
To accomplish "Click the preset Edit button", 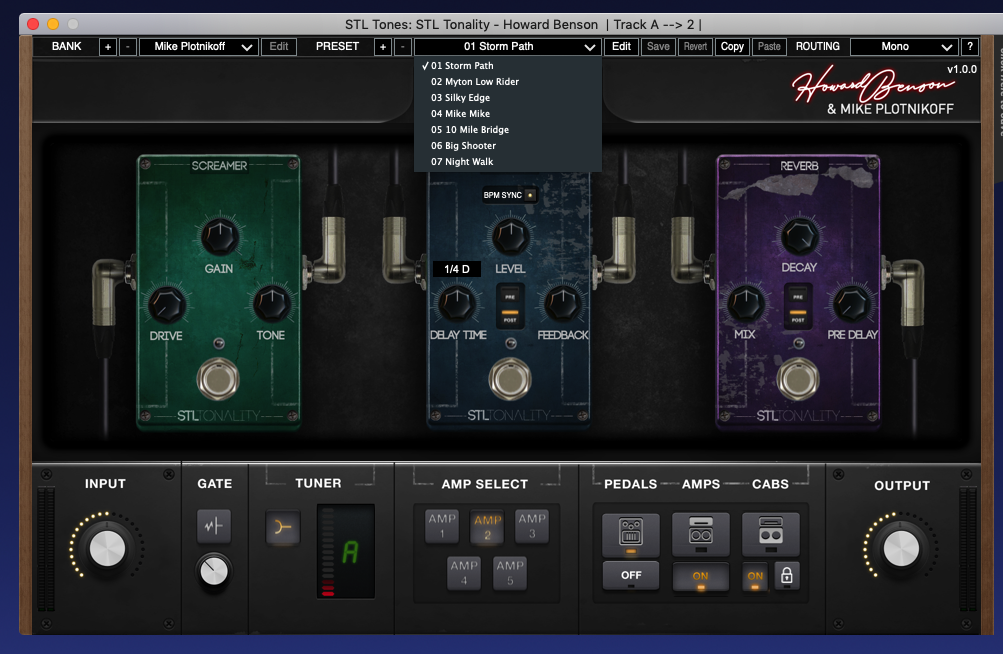I will pyautogui.click(x=621, y=47).
